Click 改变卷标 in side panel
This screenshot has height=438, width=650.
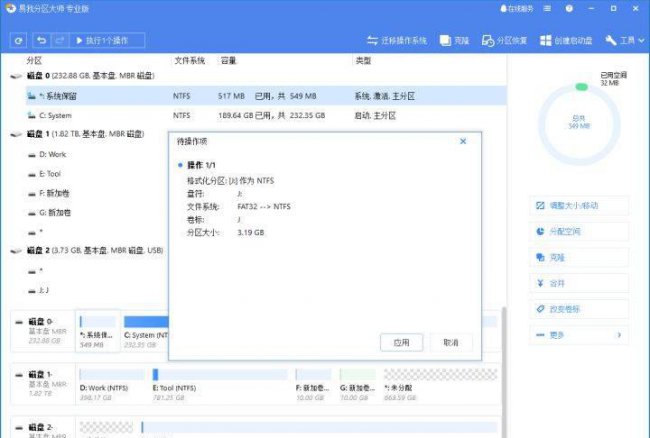(x=579, y=309)
